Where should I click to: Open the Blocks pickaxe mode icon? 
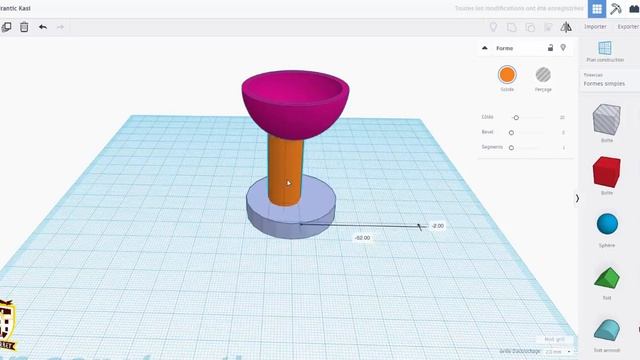(x=616, y=9)
